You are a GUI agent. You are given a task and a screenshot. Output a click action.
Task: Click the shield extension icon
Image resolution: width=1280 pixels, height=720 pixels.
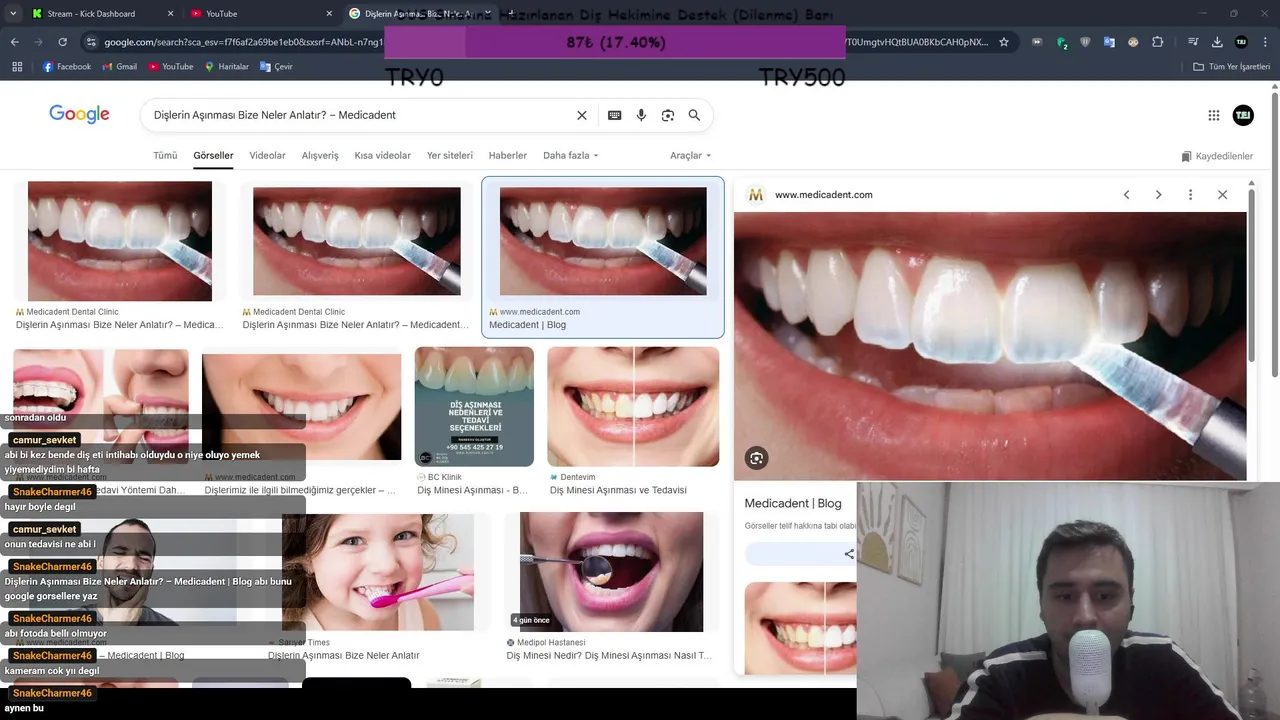coord(1085,42)
